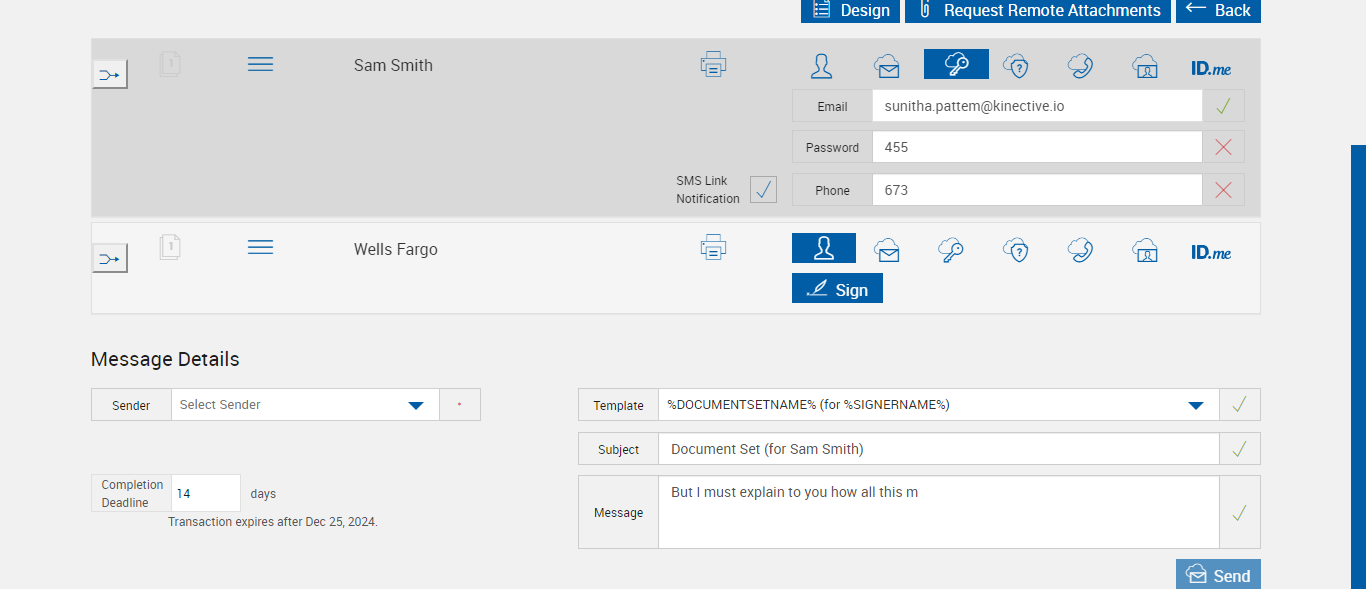Select password key icon for Wells Fargo
Image resolution: width=1366 pixels, height=589 pixels.
pos(951,250)
